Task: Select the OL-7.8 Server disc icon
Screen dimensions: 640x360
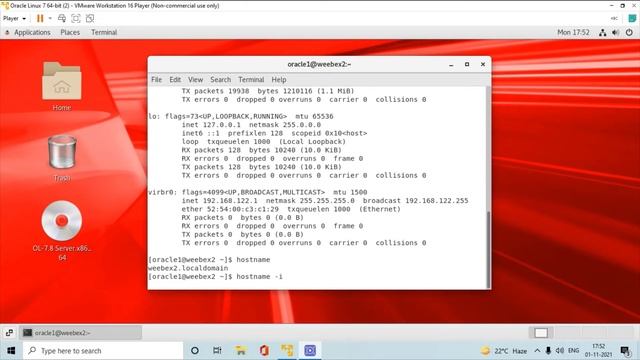Action: point(62,231)
